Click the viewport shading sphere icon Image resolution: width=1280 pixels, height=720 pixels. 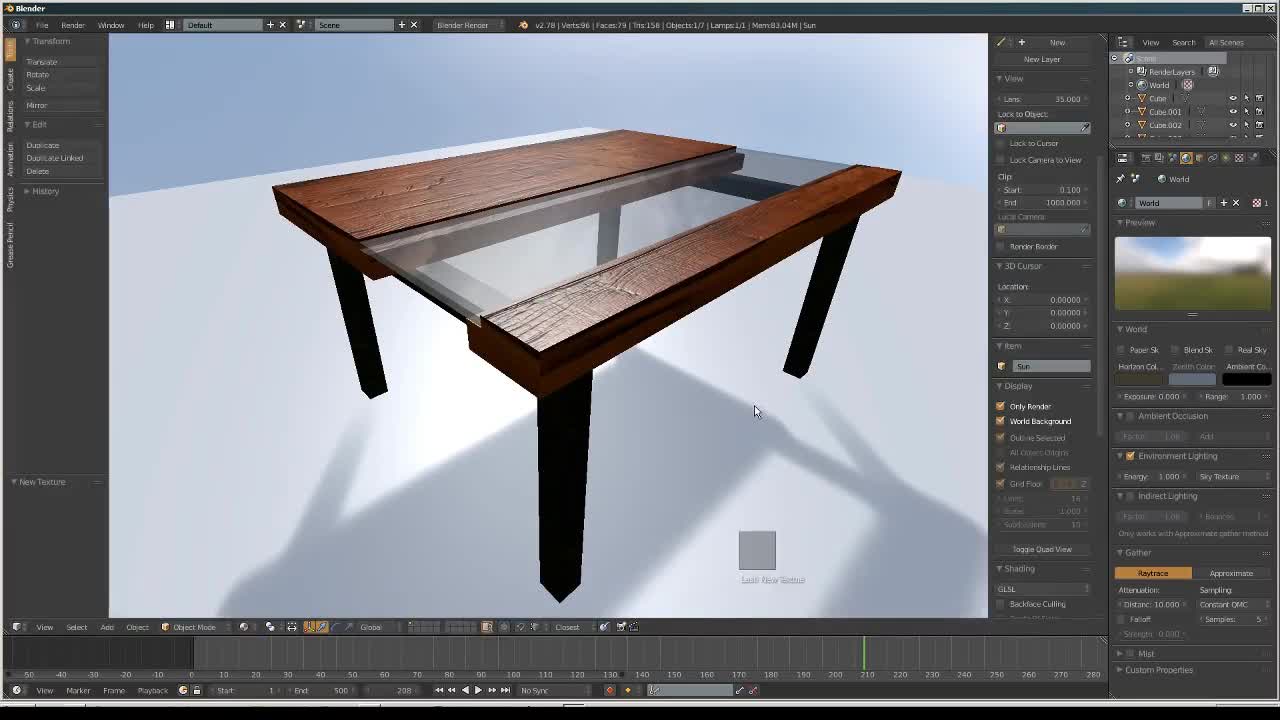(x=244, y=627)
